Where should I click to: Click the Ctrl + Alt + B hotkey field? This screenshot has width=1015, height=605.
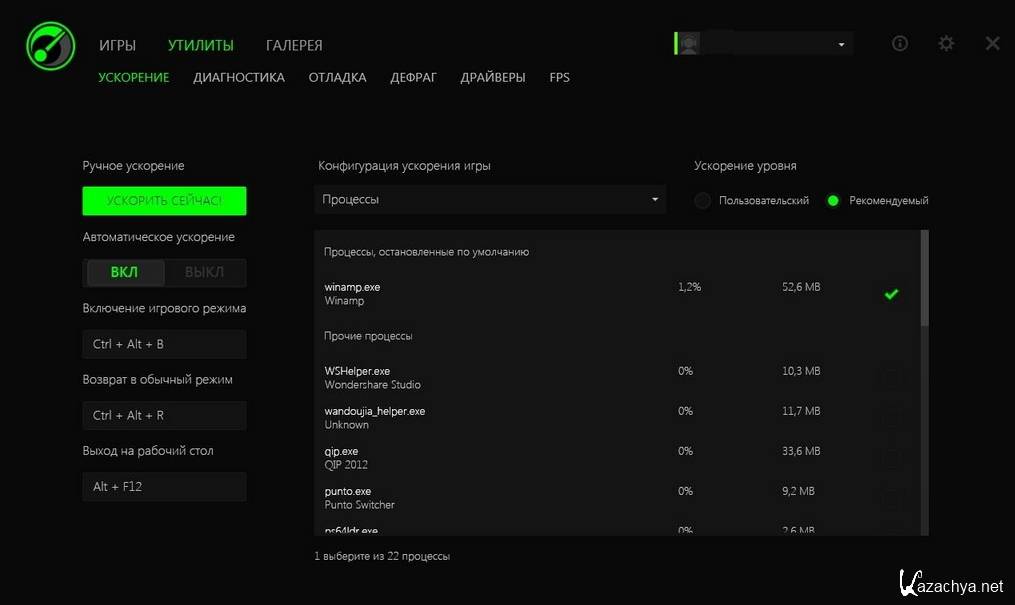point(164,345)
